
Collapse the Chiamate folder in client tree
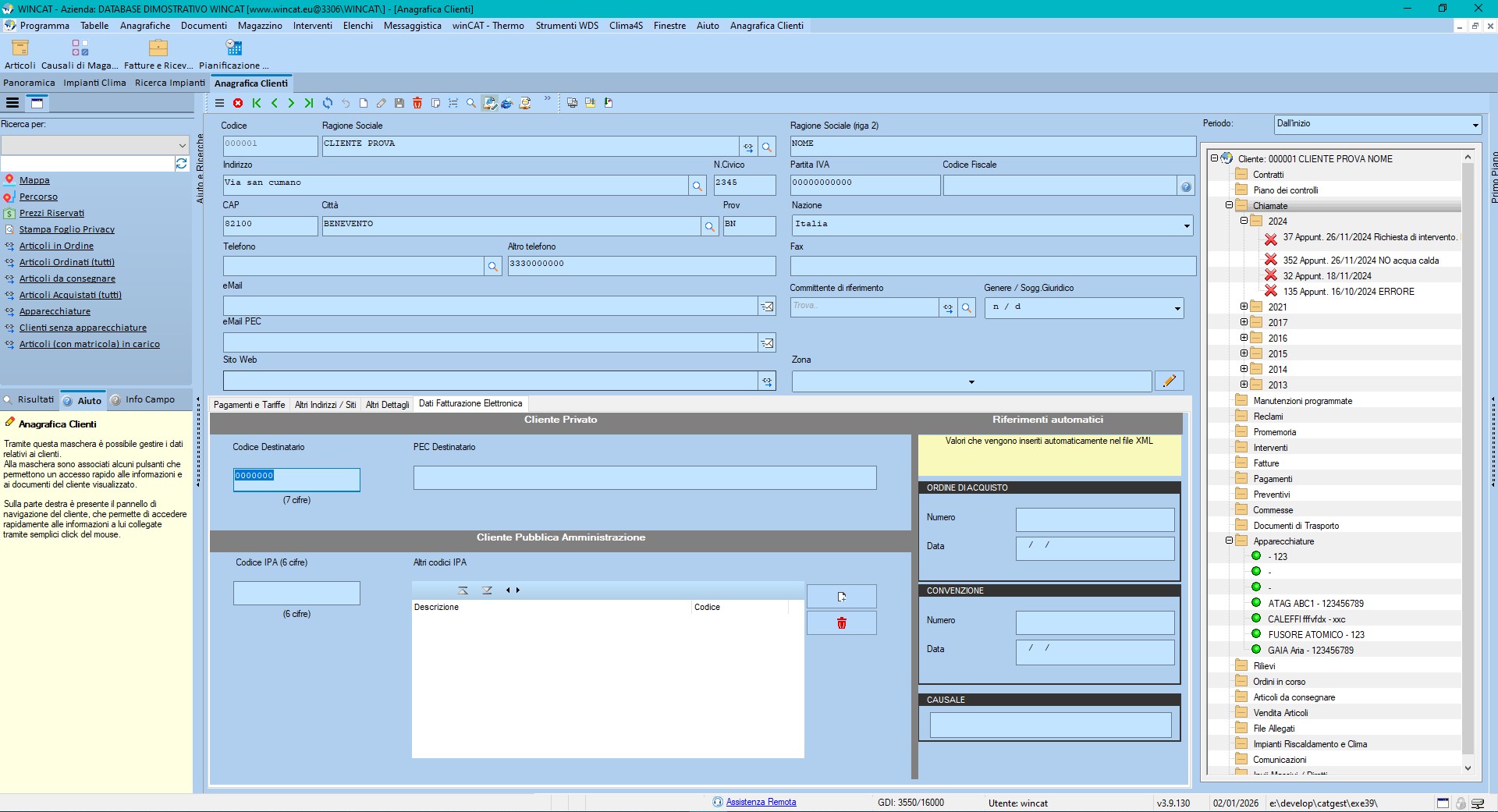click(1229, 205)
